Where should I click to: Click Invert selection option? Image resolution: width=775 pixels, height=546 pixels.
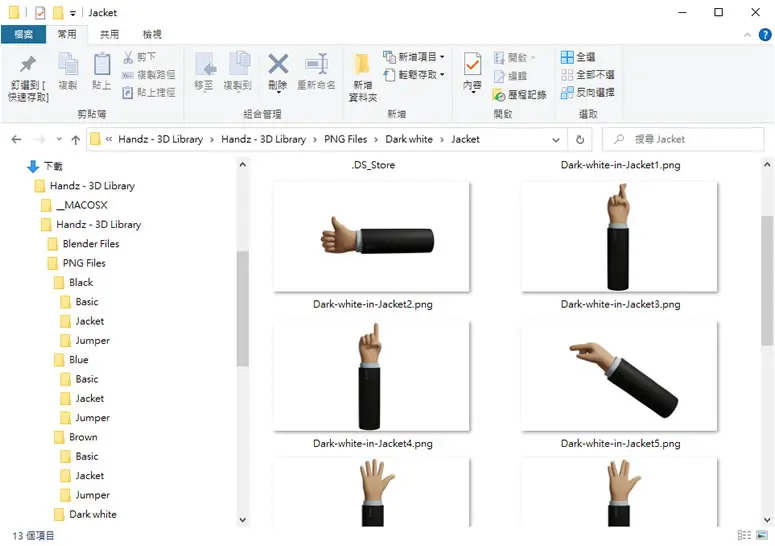point(588,92)
